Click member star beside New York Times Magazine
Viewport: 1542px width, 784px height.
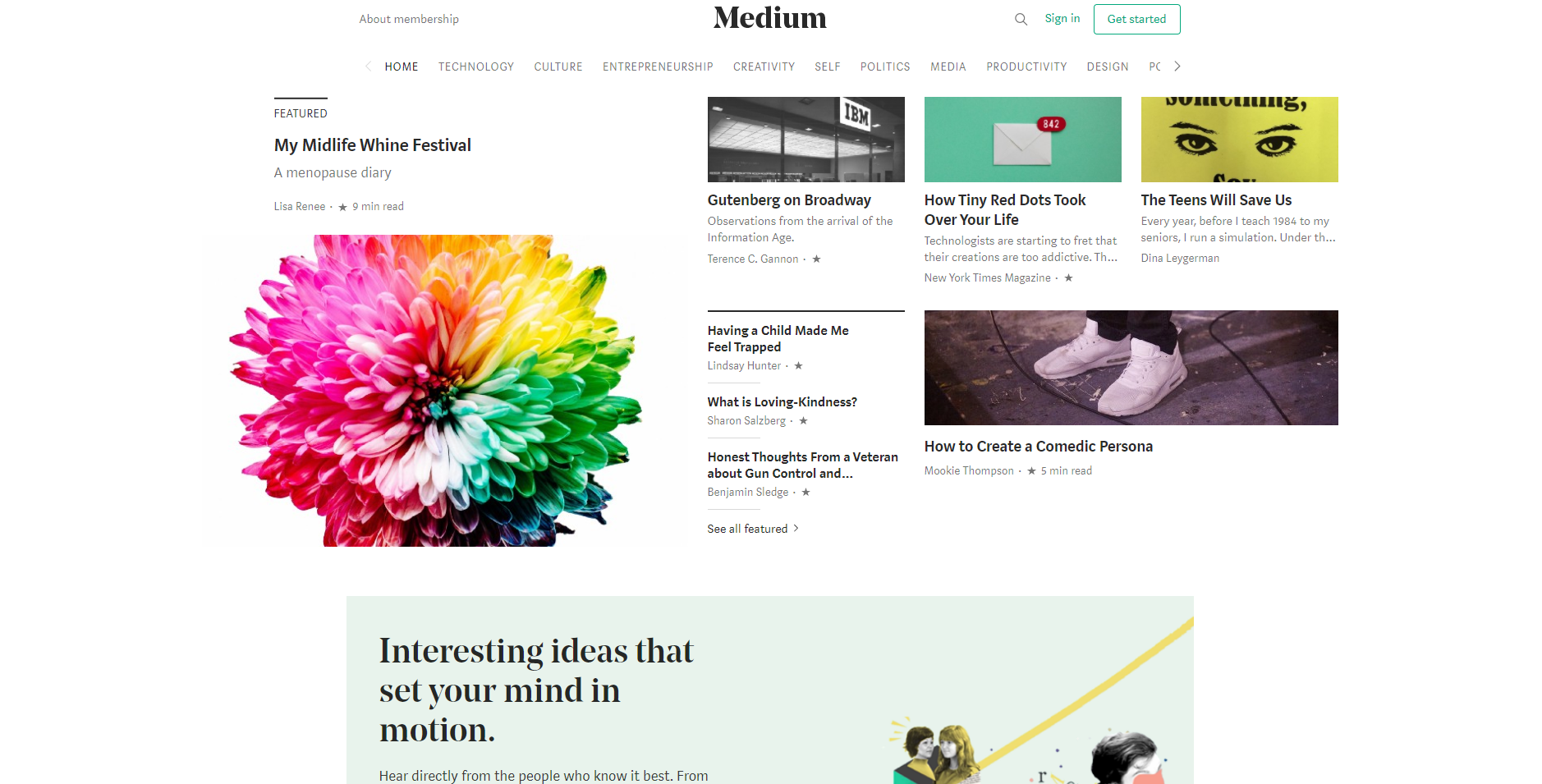click(1068, 278)
